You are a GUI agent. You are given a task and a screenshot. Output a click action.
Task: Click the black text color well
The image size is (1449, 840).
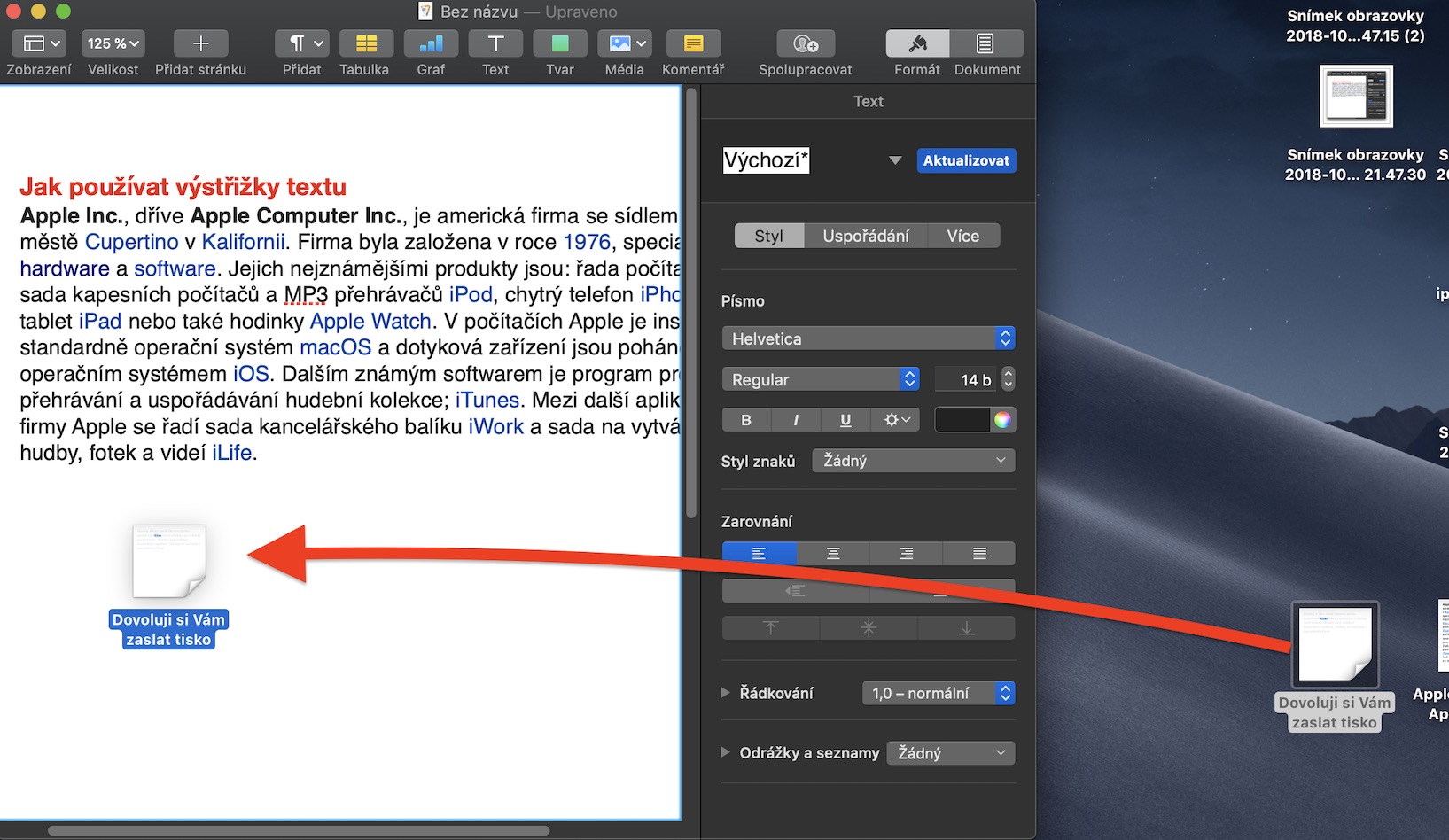(962, 420)
